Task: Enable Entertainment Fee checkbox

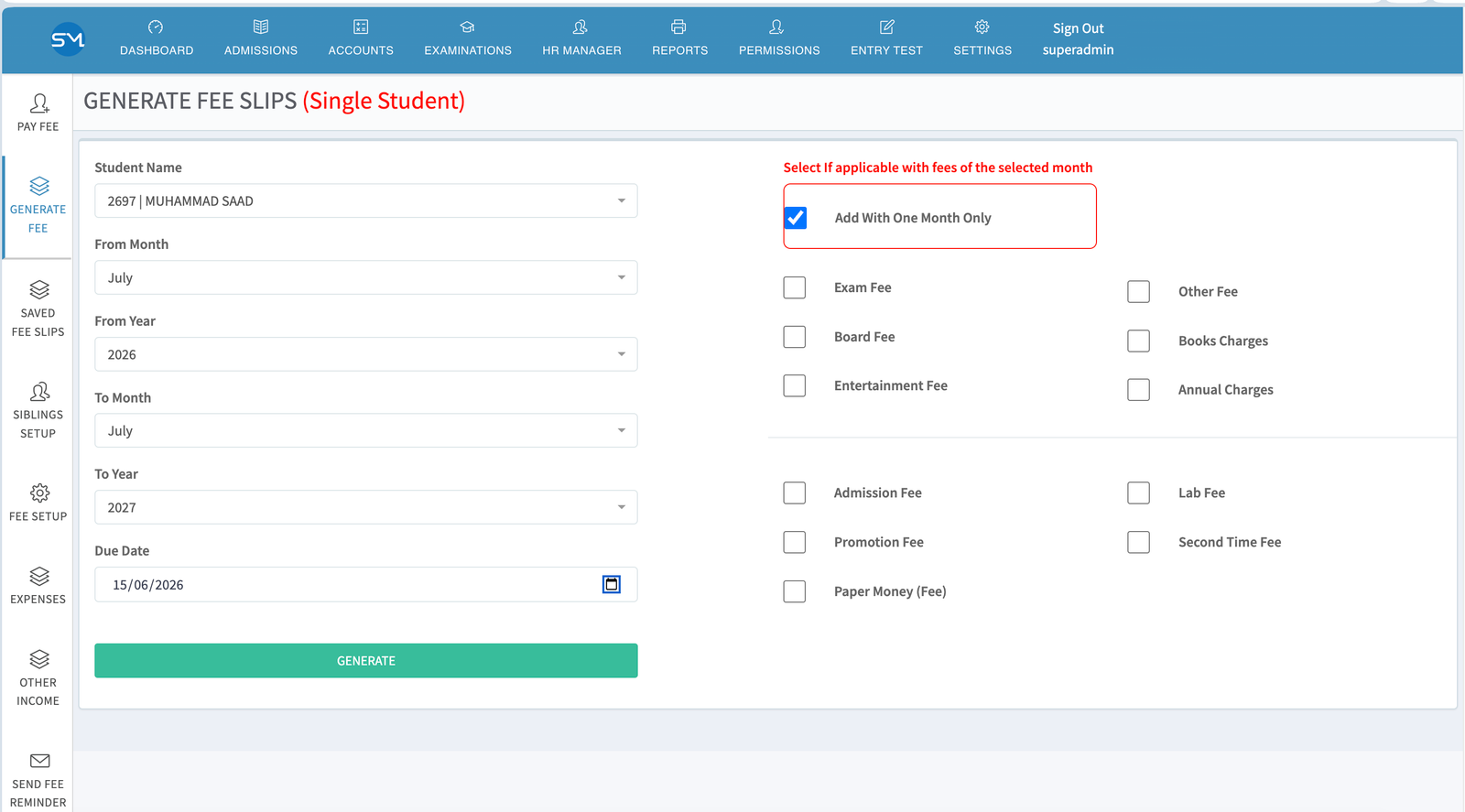Action: pos(795,385)
